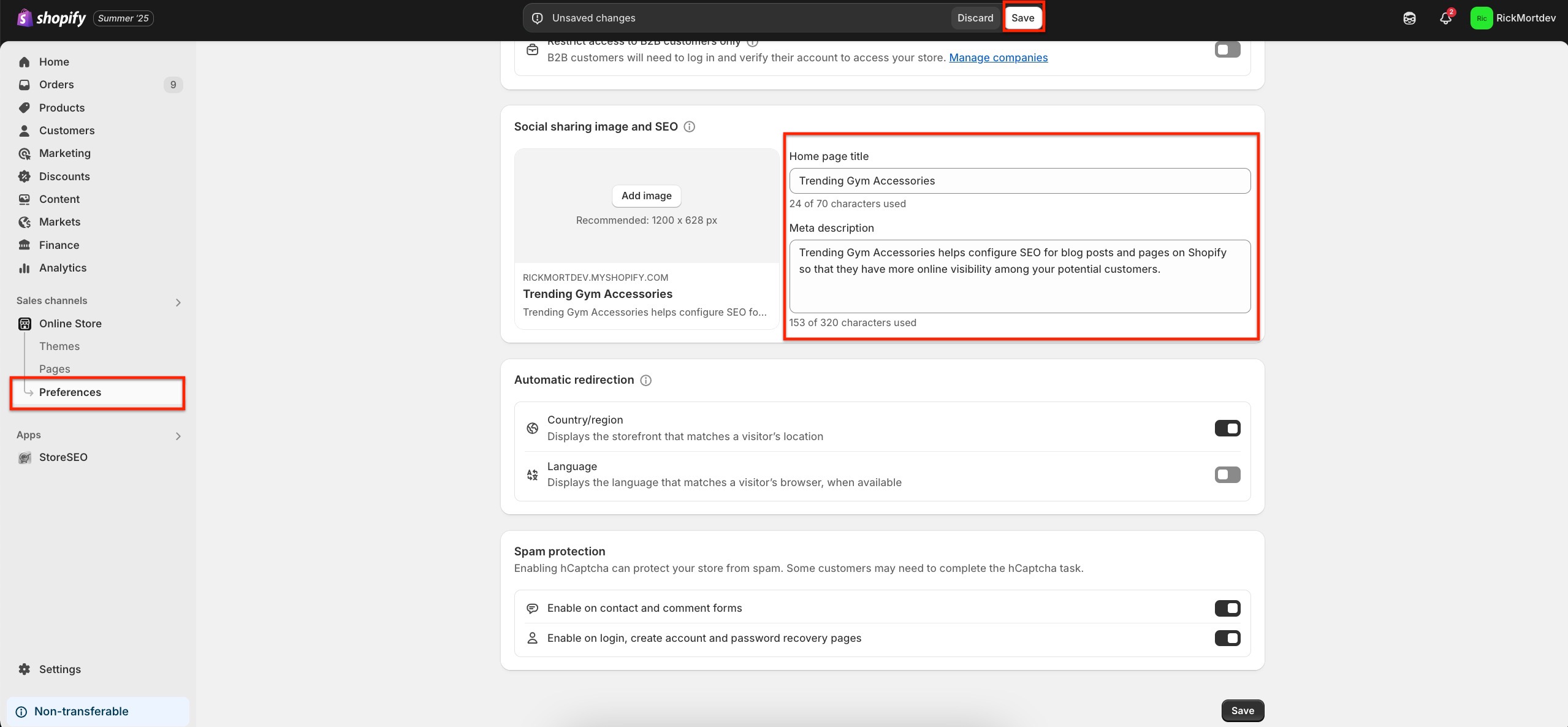Select Preferences in Online Store menu

[97, 392]
